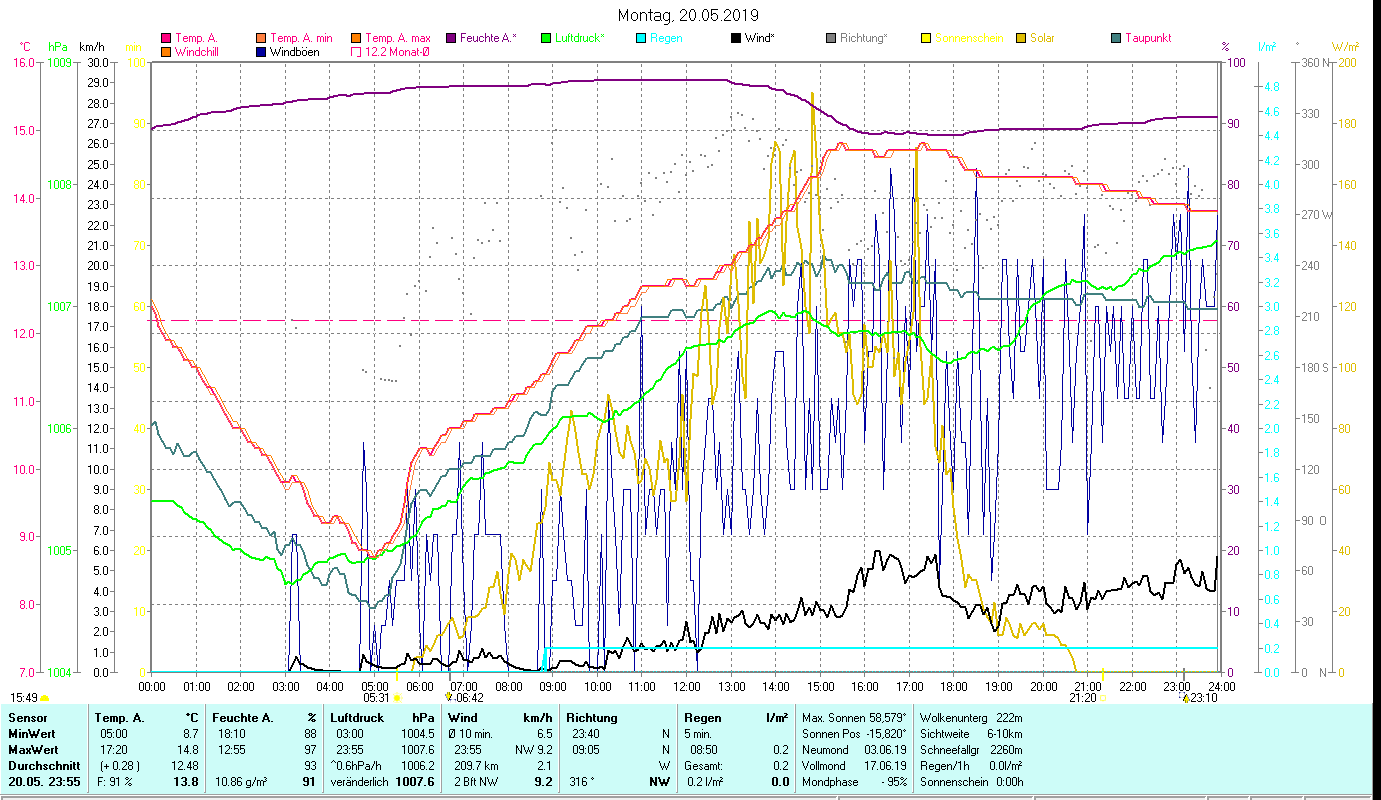Click the yellow Sonnenschein legend square
The width and height of the screenshot is (1381, 800).
point(926,39)
